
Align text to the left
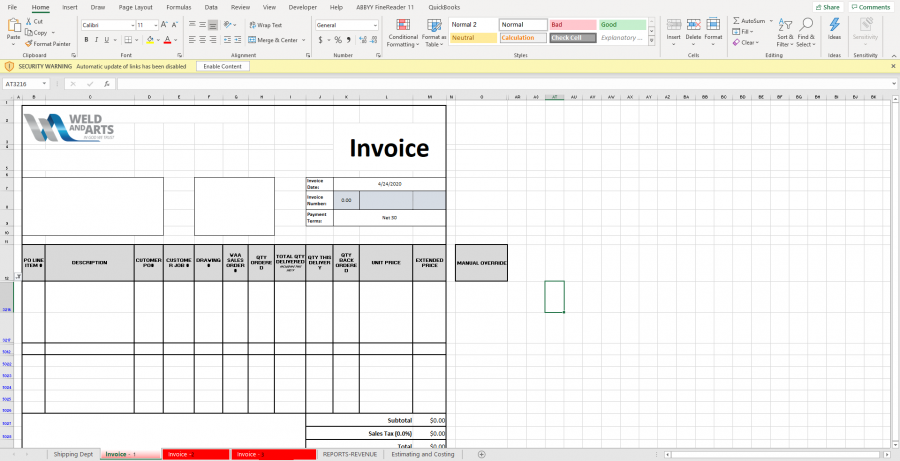click(x=192, y=40)
